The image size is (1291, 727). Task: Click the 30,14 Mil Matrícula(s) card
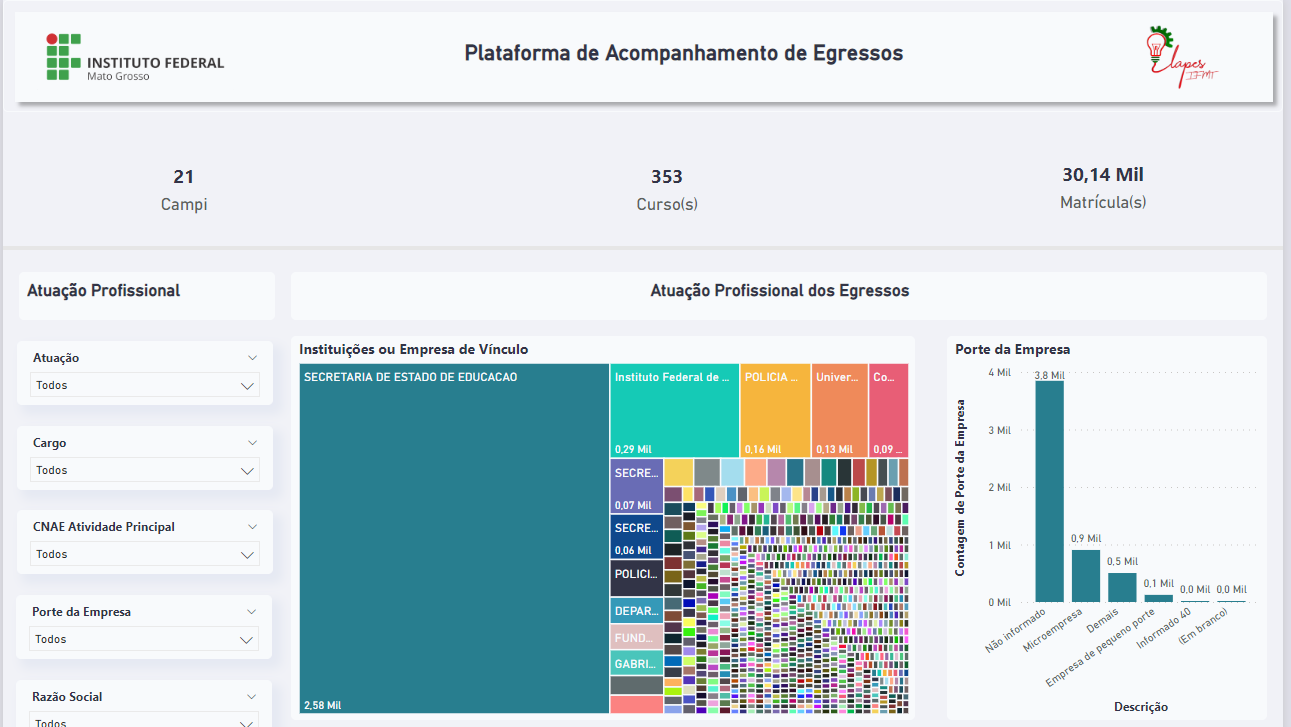pyautogui.click(x=1103, y=187)
